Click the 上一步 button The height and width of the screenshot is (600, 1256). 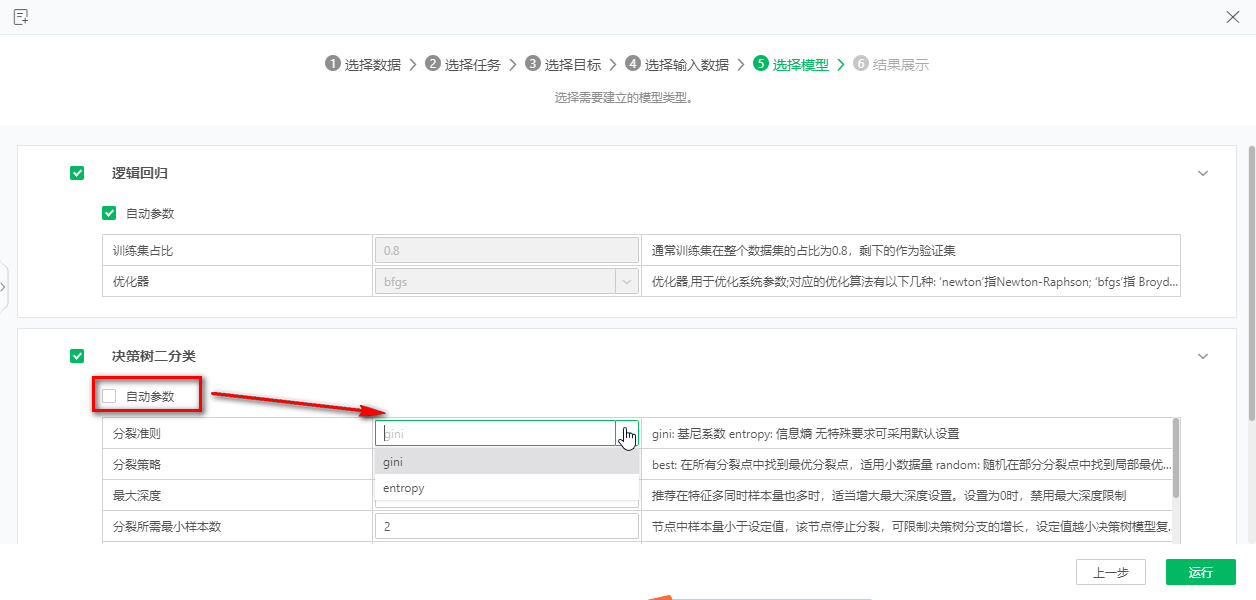(1110, 572)
